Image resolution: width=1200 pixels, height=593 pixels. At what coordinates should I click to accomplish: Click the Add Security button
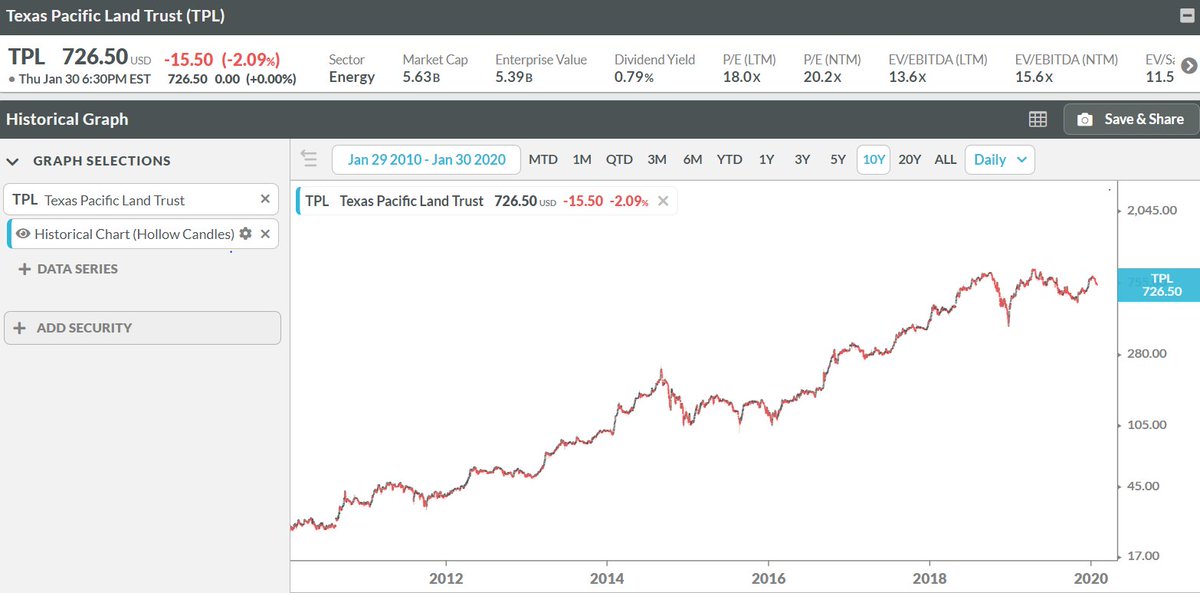[142, 328]
